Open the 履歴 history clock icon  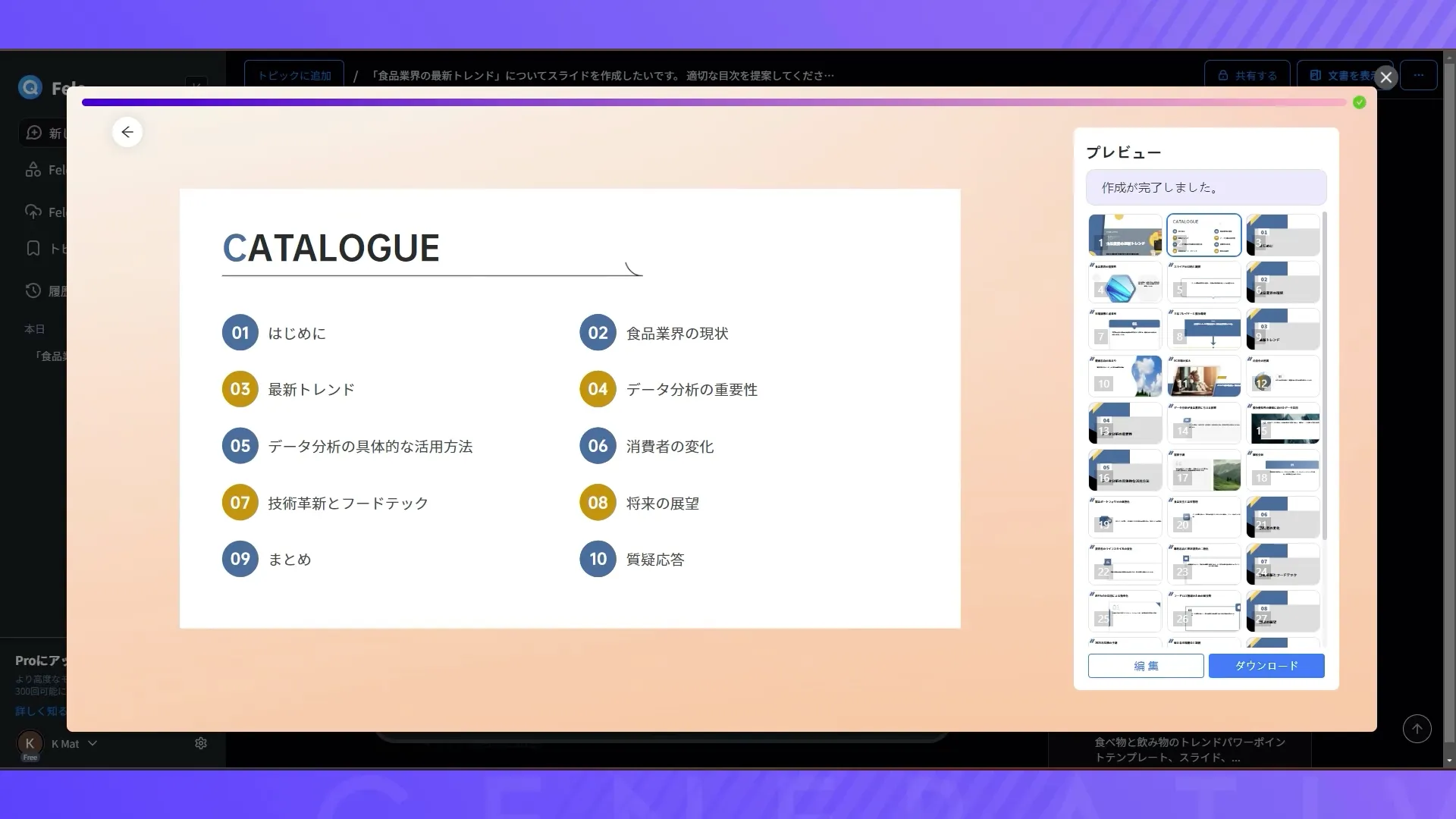pyautogui.click(x=33, y=291)
